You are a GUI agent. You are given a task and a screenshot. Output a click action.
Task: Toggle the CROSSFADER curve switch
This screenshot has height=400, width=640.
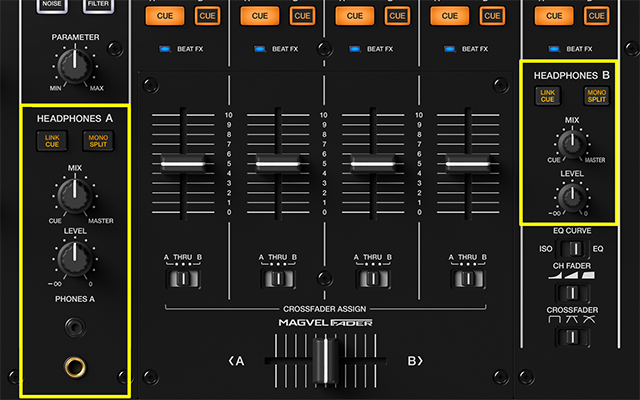(569, 337)
